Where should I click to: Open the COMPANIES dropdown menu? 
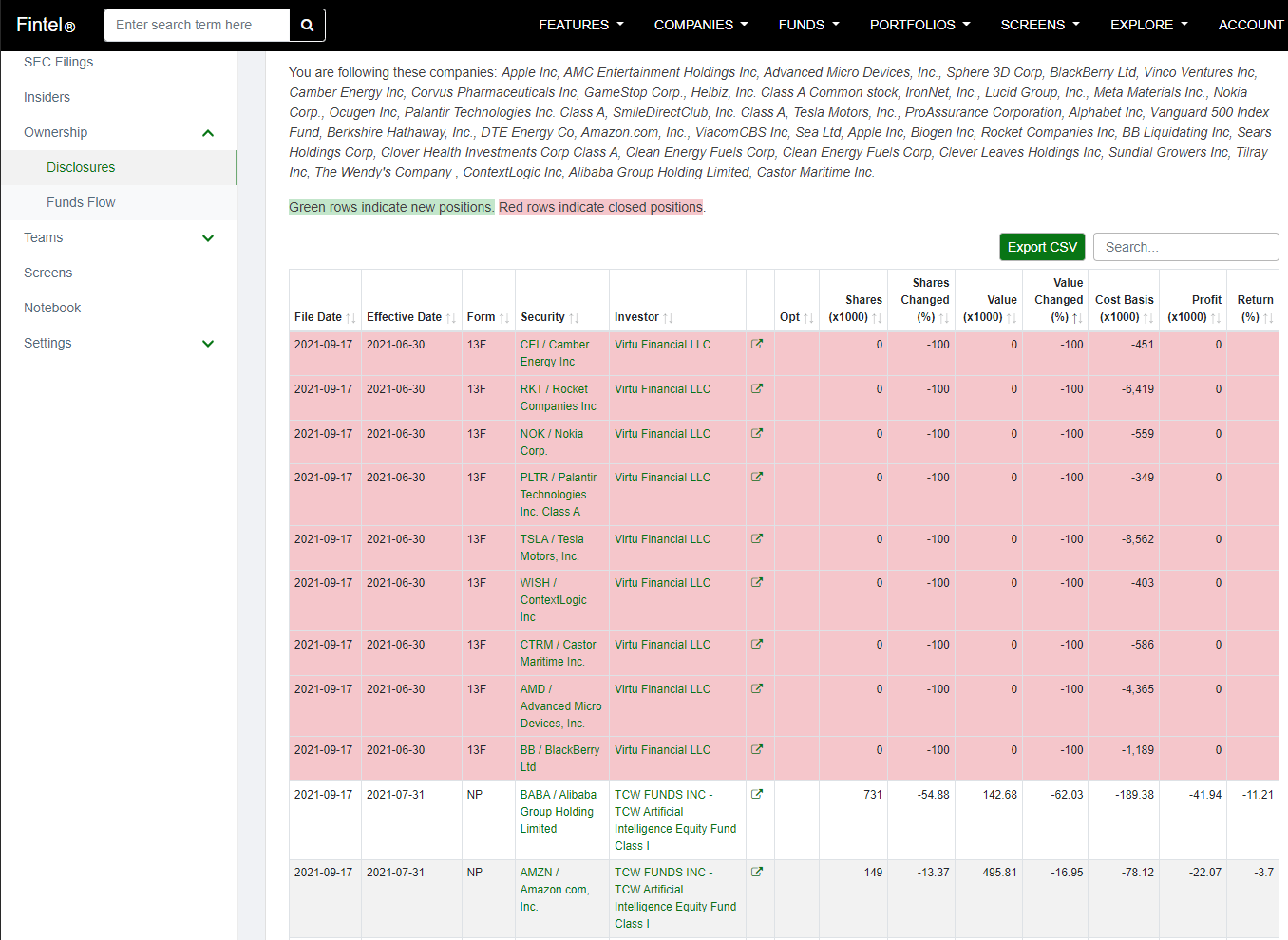pyautogui.click(x=701, y=25)
